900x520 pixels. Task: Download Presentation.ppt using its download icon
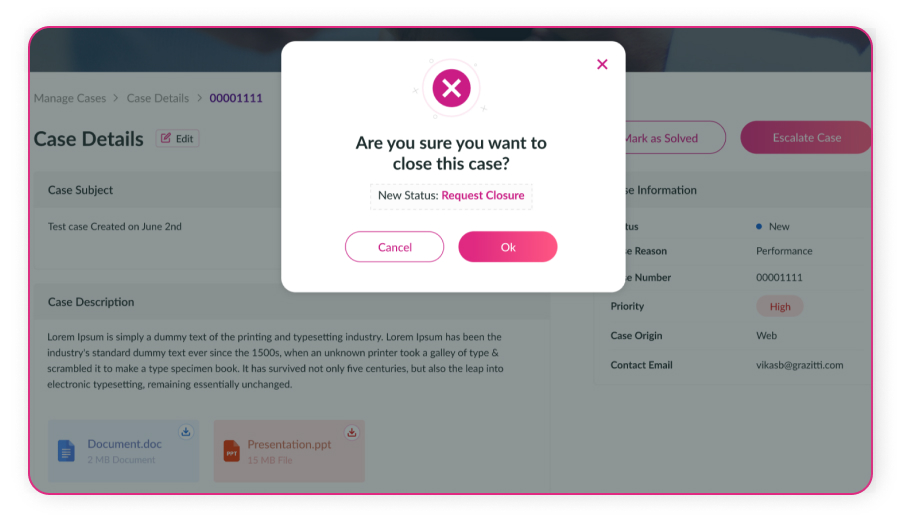click(x=352, y=432)
